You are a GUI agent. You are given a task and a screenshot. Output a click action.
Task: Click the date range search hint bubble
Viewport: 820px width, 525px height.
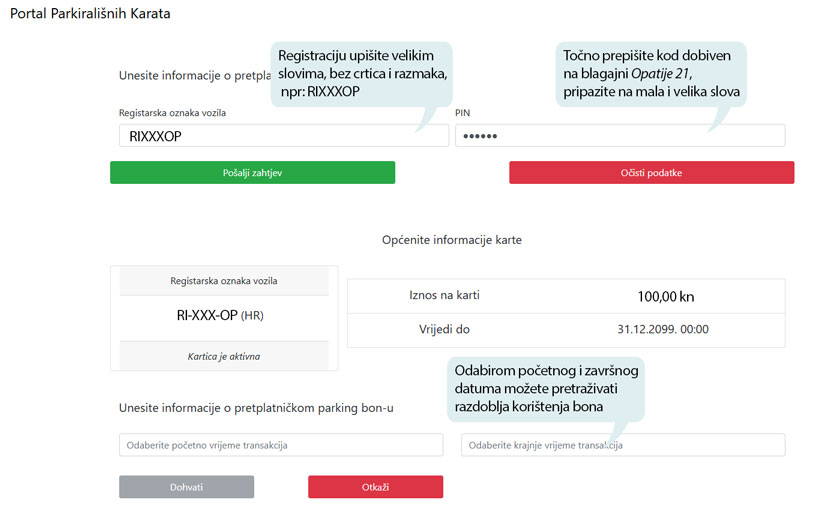click(x=546, y=389)
